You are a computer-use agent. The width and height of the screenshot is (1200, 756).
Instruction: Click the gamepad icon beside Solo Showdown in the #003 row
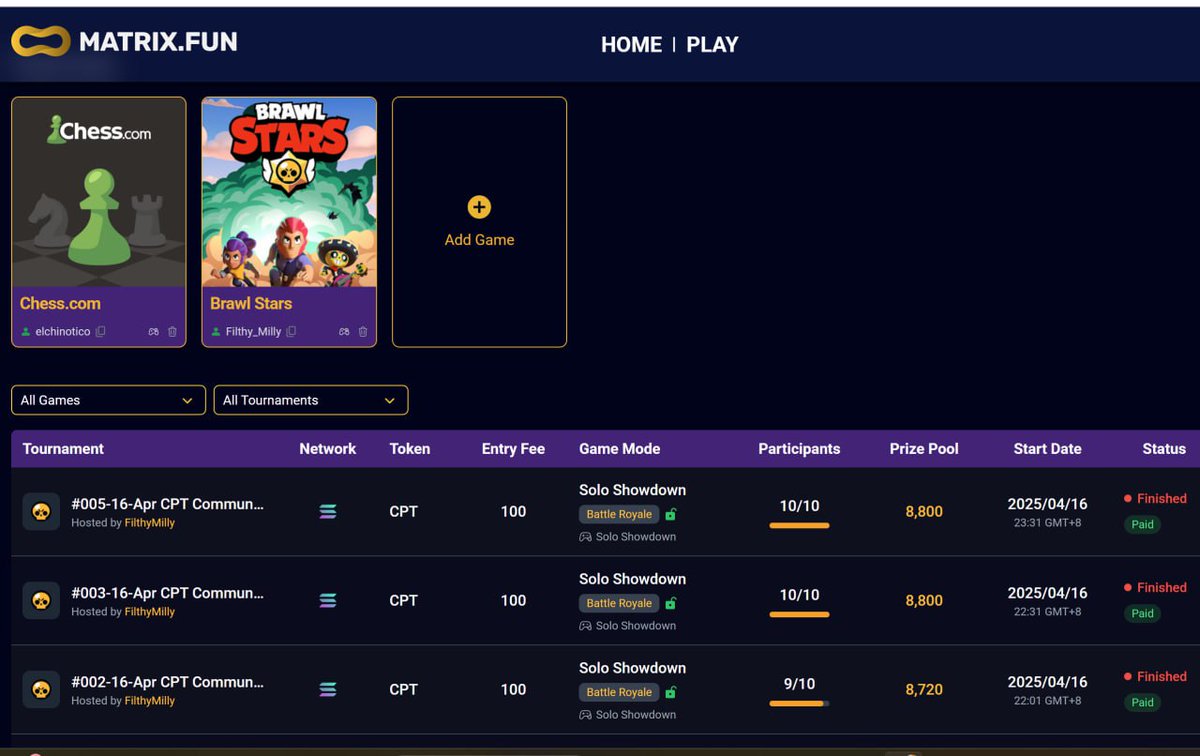[585, 626]
